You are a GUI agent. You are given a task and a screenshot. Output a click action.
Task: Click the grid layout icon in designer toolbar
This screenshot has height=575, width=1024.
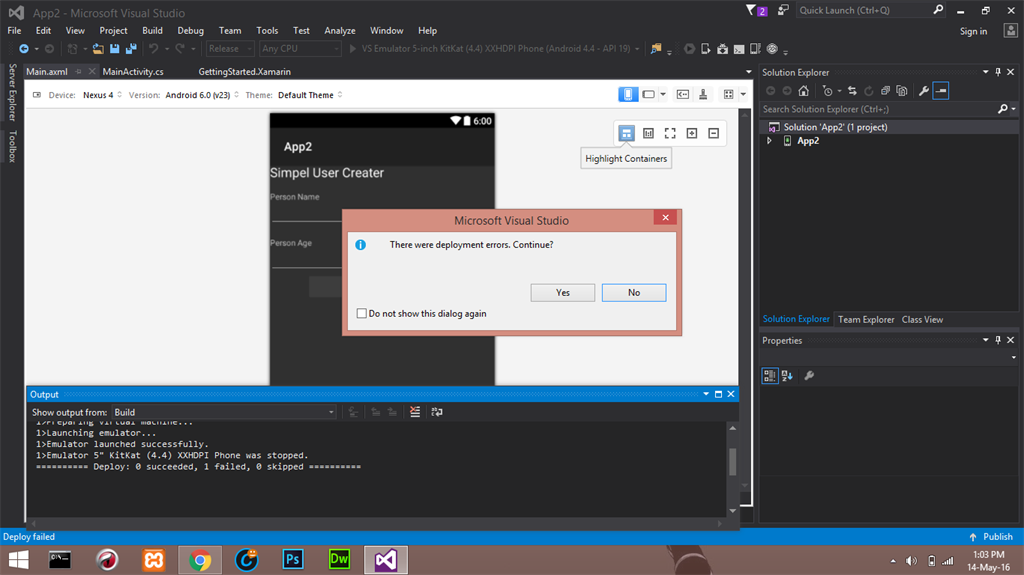click(728, 95)
